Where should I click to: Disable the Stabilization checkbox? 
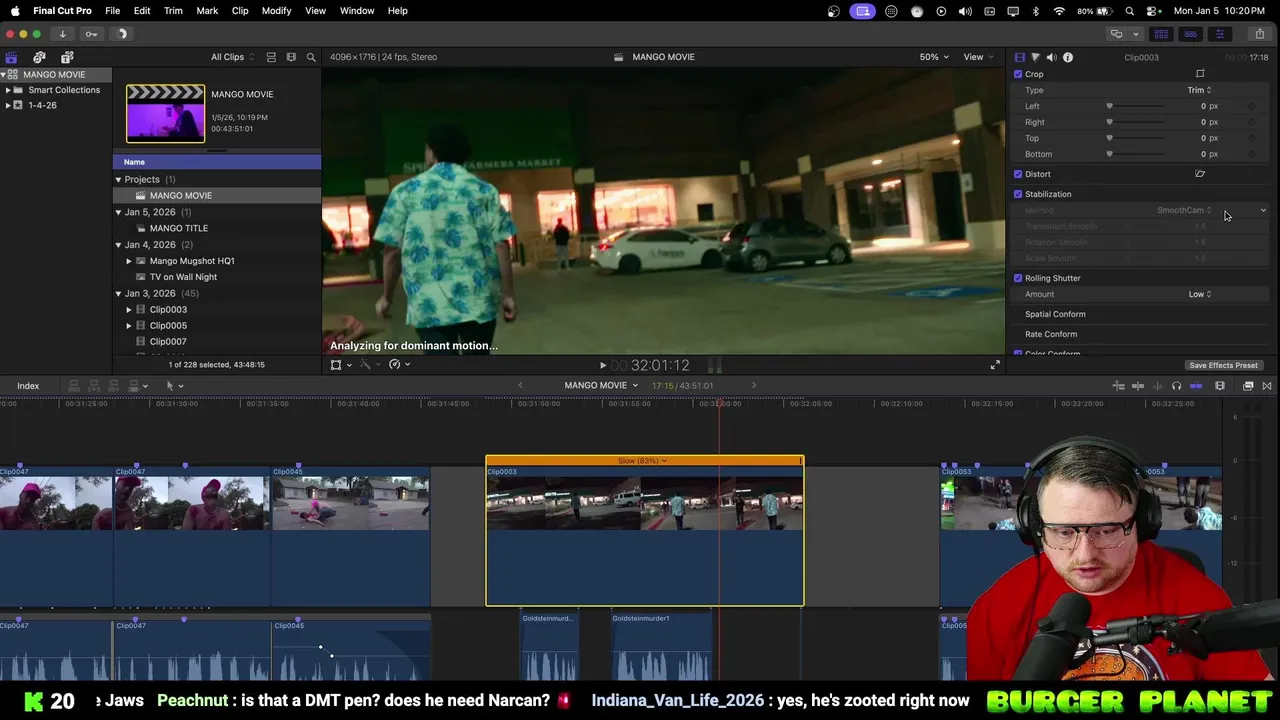point(1018,194)
